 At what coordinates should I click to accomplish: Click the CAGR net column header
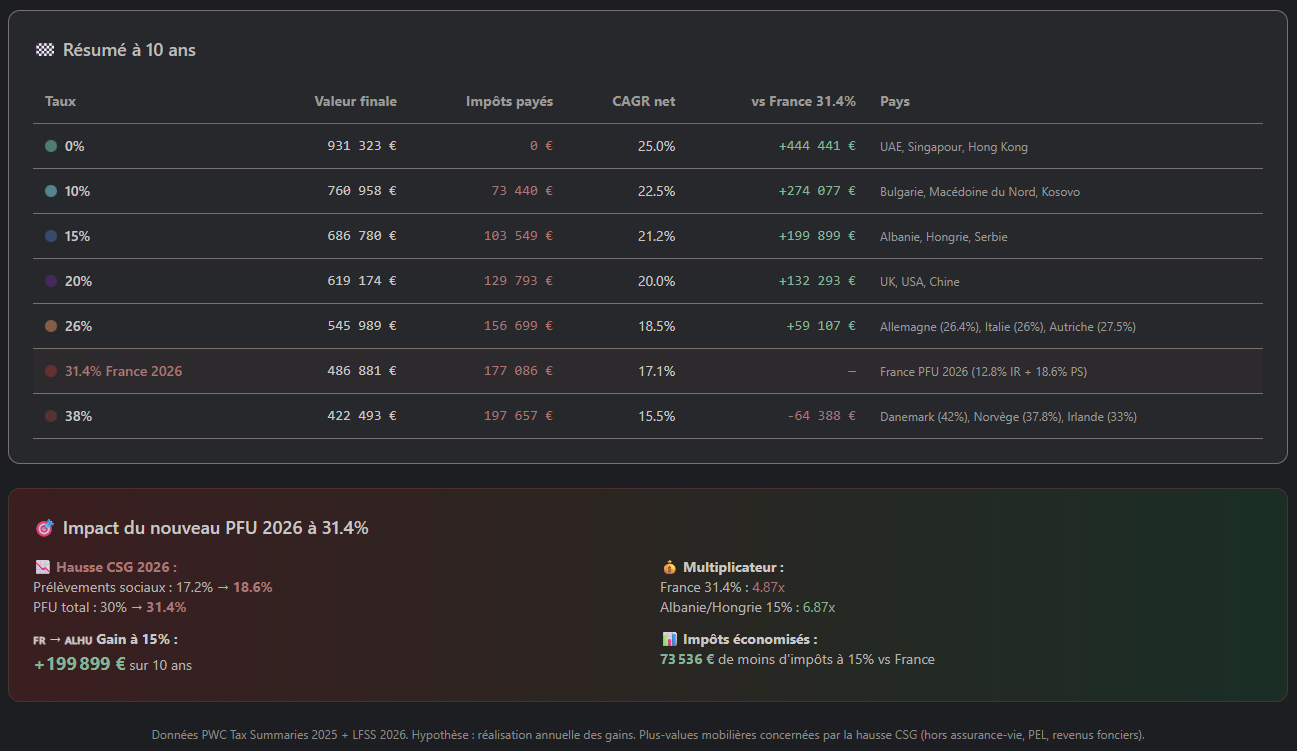pos(643,101)
